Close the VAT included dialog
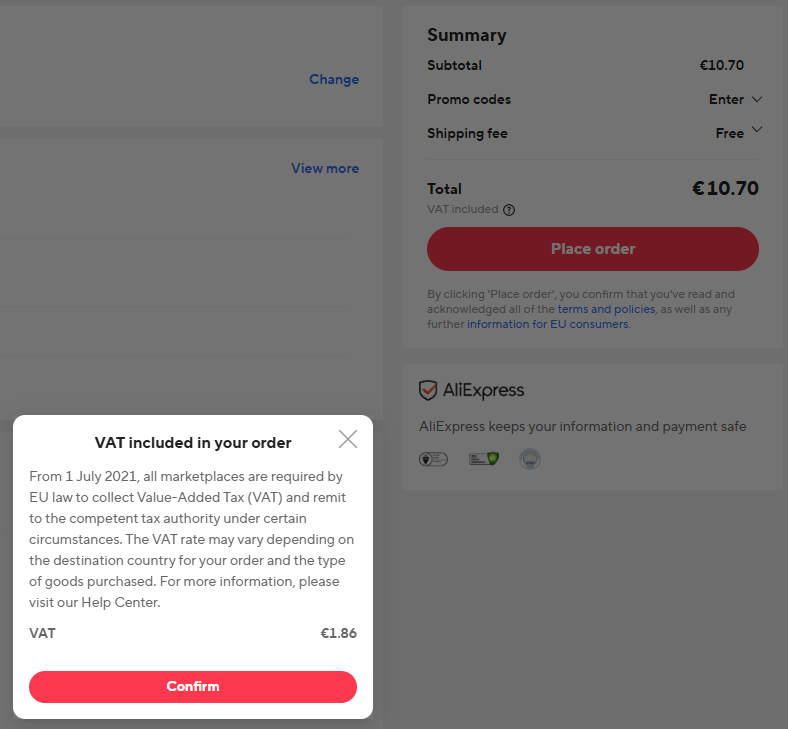 point(347,439)
